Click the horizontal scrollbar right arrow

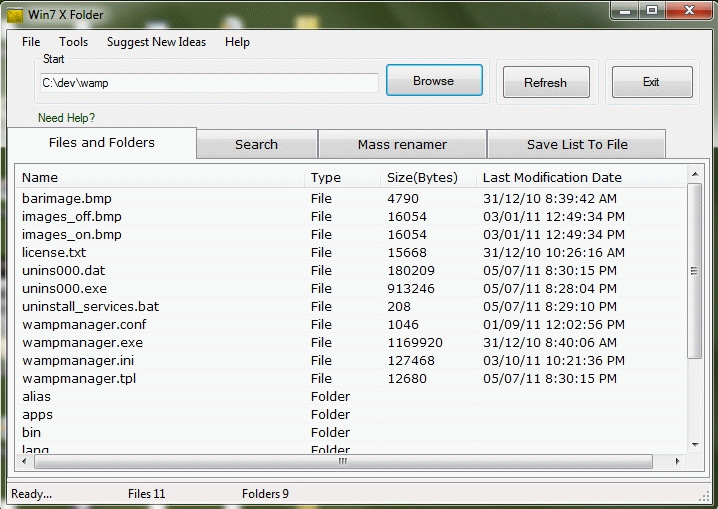678,461
